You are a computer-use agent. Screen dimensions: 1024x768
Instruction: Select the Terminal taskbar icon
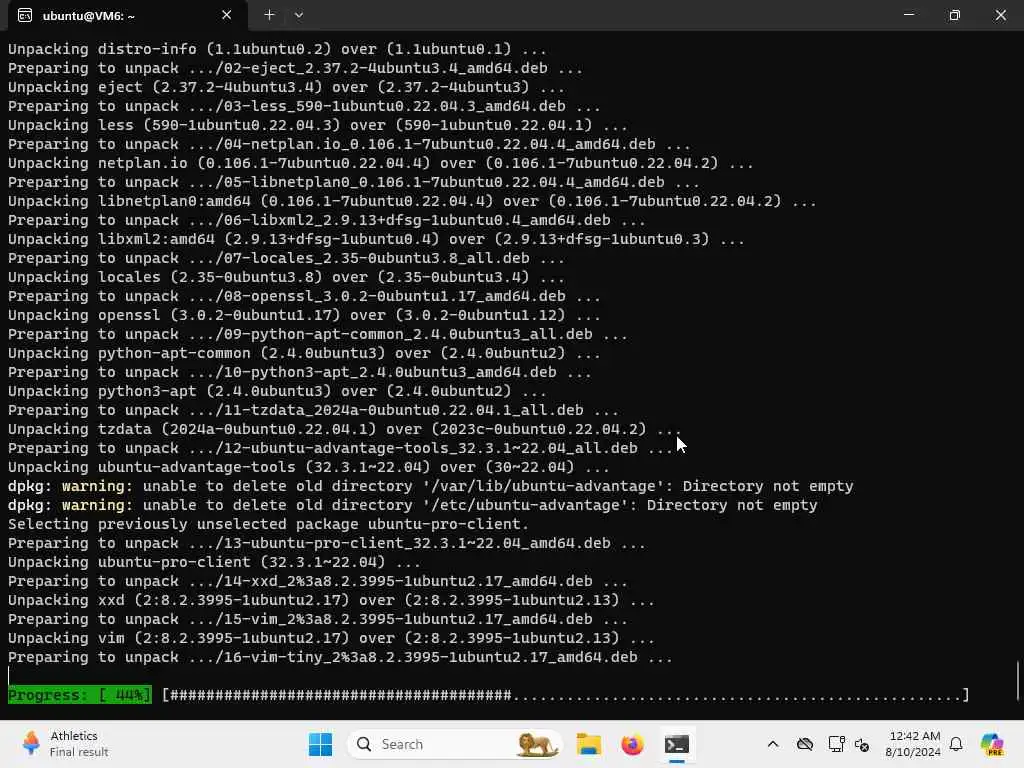pos(677,744)
